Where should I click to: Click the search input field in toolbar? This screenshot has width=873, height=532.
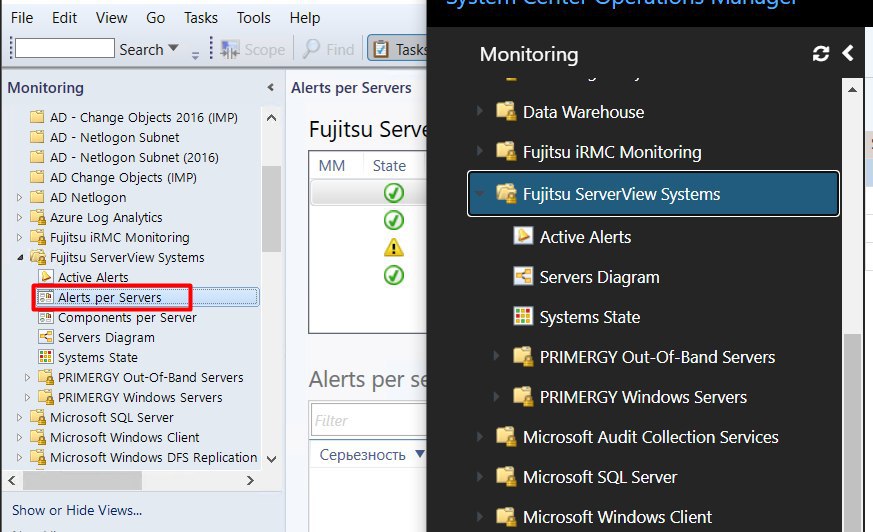point(65,48)
